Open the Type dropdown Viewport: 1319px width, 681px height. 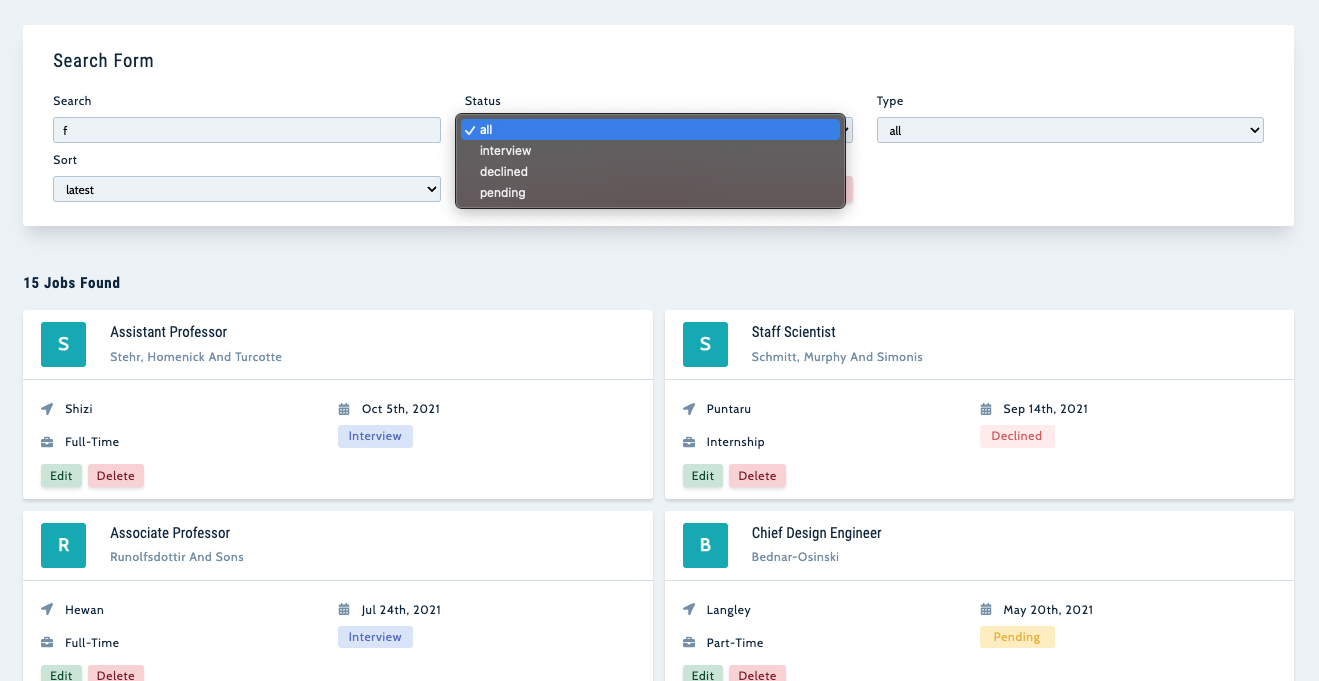pyautogui.click(x=1069, y=131)
